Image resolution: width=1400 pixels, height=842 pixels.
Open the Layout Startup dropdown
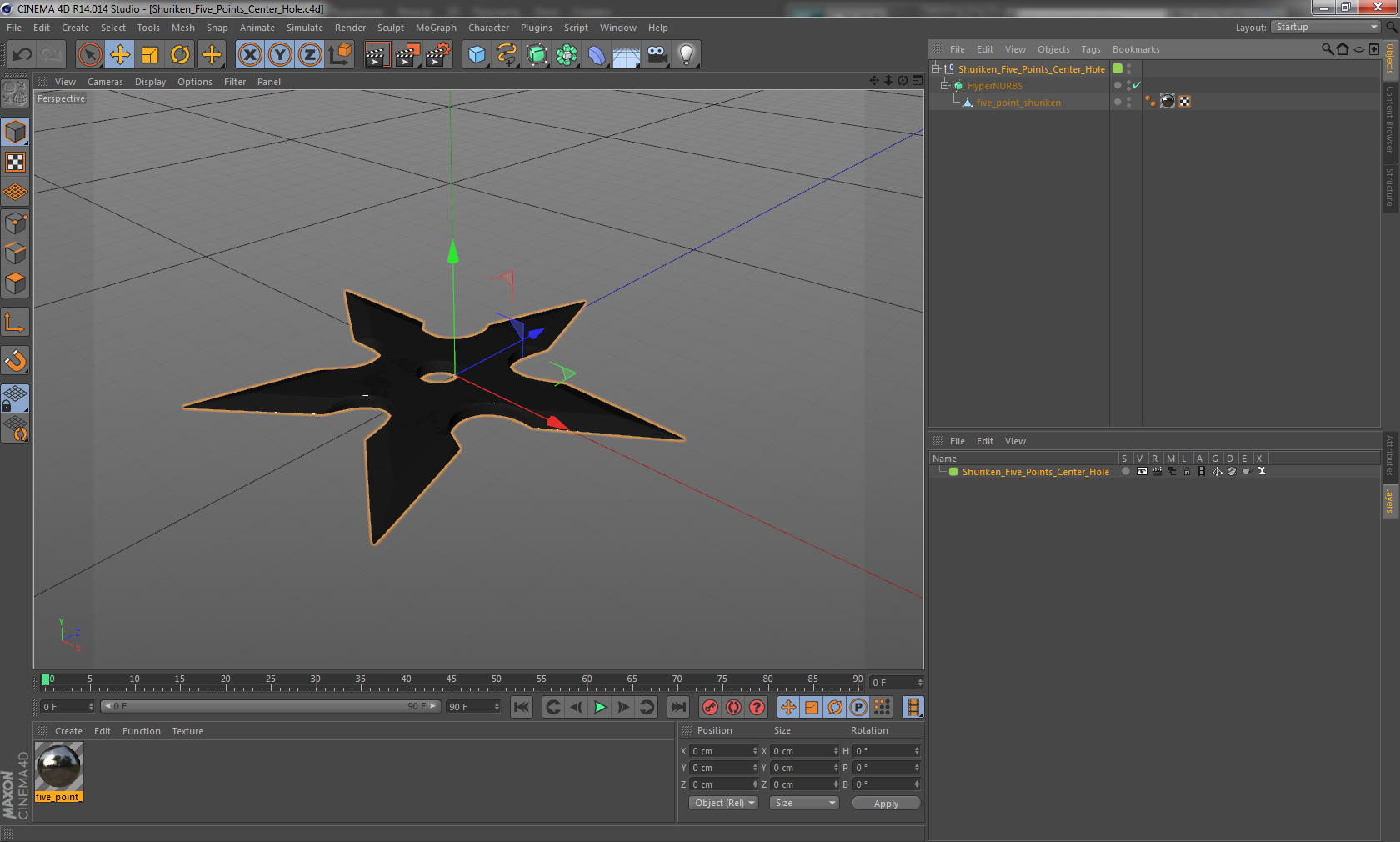1326,27
